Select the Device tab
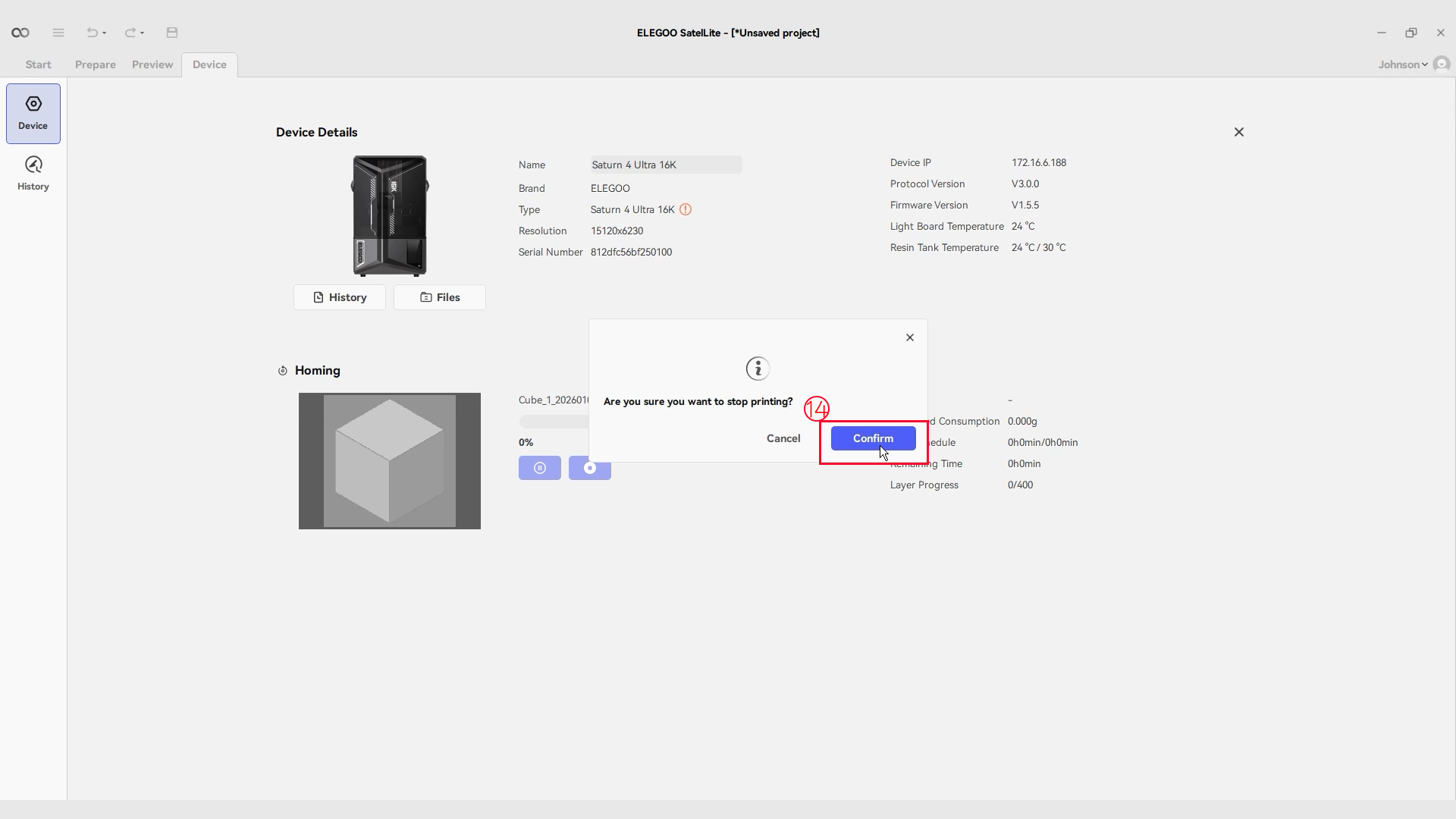Viewport: 1456px width, 819px height. click(209, 64)
